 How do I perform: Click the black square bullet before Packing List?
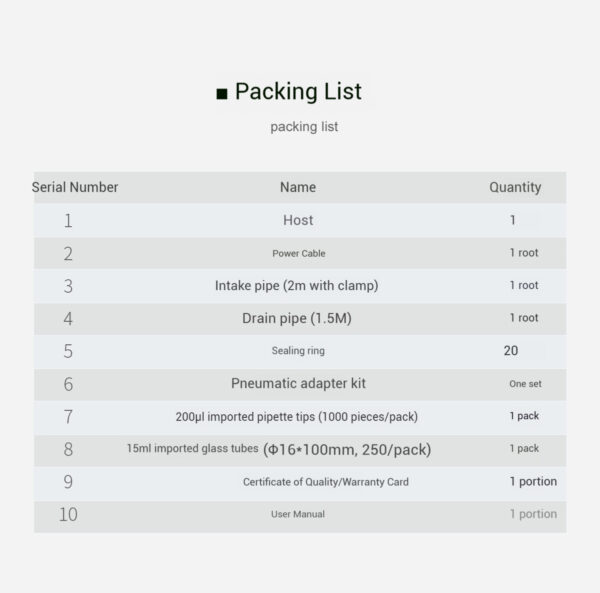coord(222,95)
